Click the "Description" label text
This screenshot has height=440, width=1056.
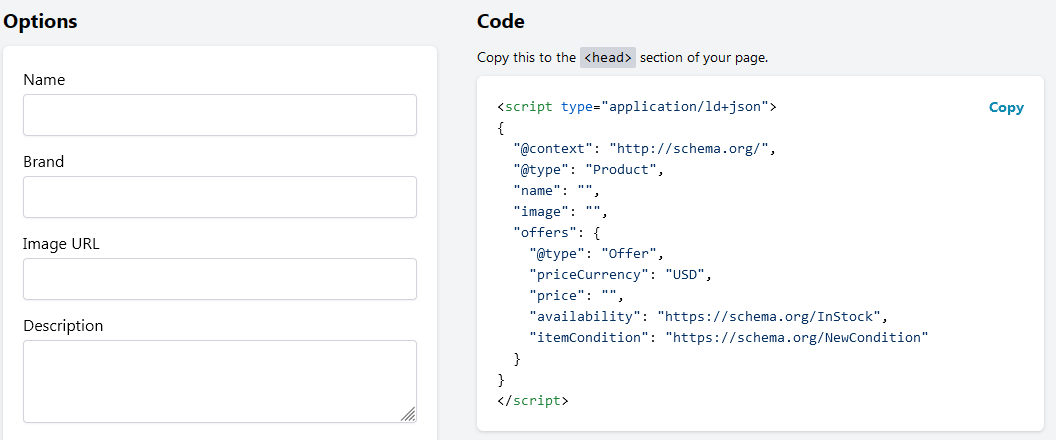tap(63, 326)
